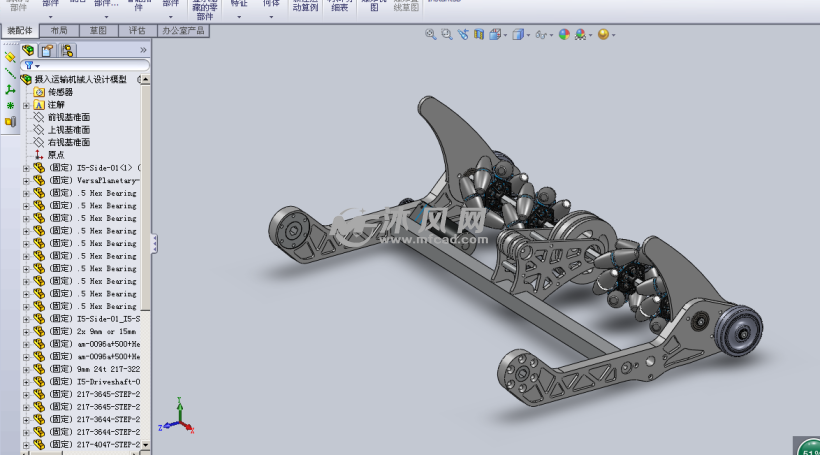This screenshot has width=820, height=455.
Task: Select the 2x 9mm or 15mm component row
Action: (x=87, y=331)
